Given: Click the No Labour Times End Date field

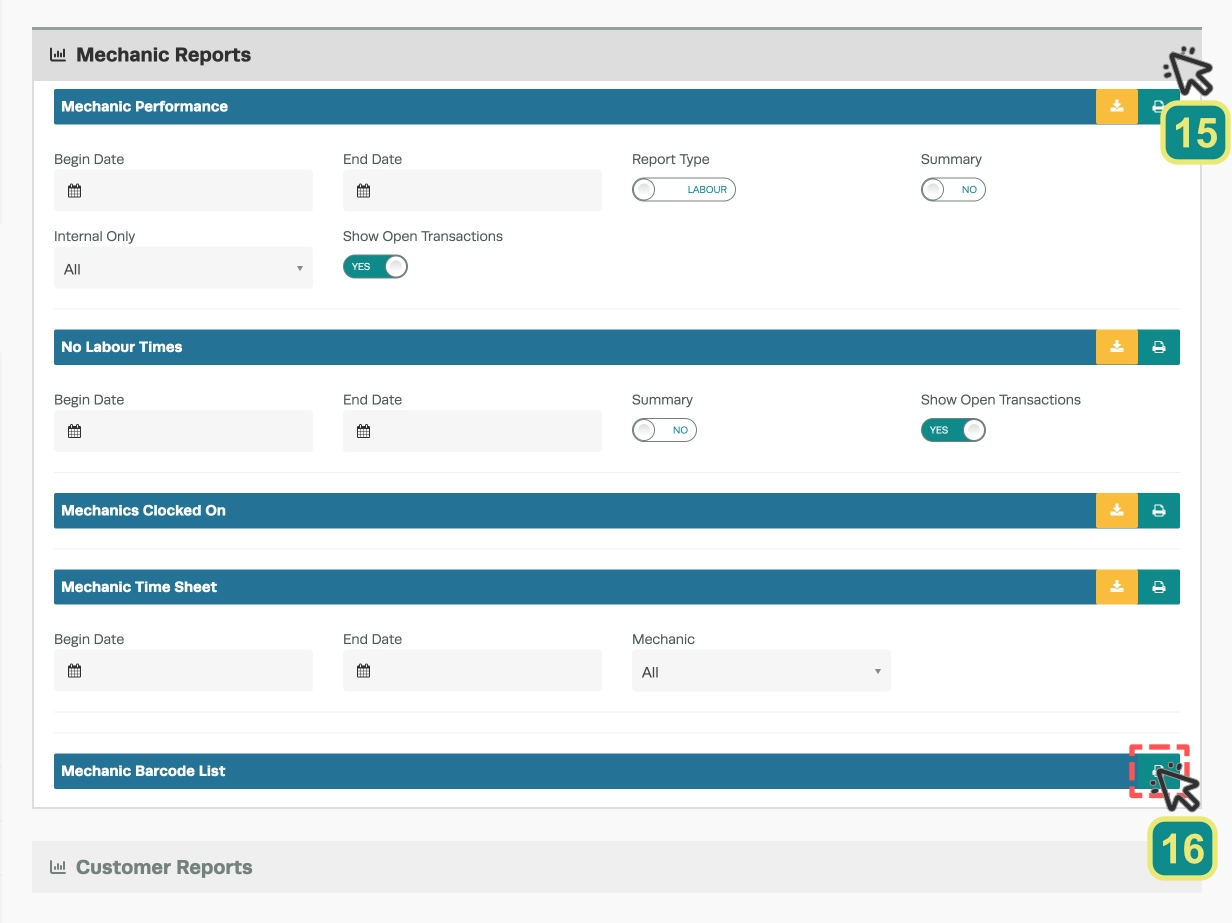Looking at the screenshot, I should pos(472,431).
